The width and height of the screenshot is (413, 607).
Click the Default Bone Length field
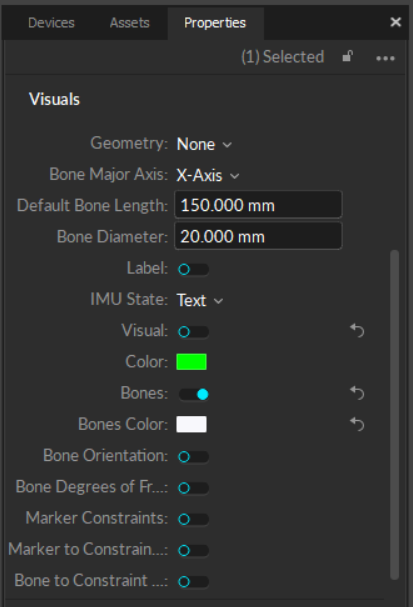258,205
